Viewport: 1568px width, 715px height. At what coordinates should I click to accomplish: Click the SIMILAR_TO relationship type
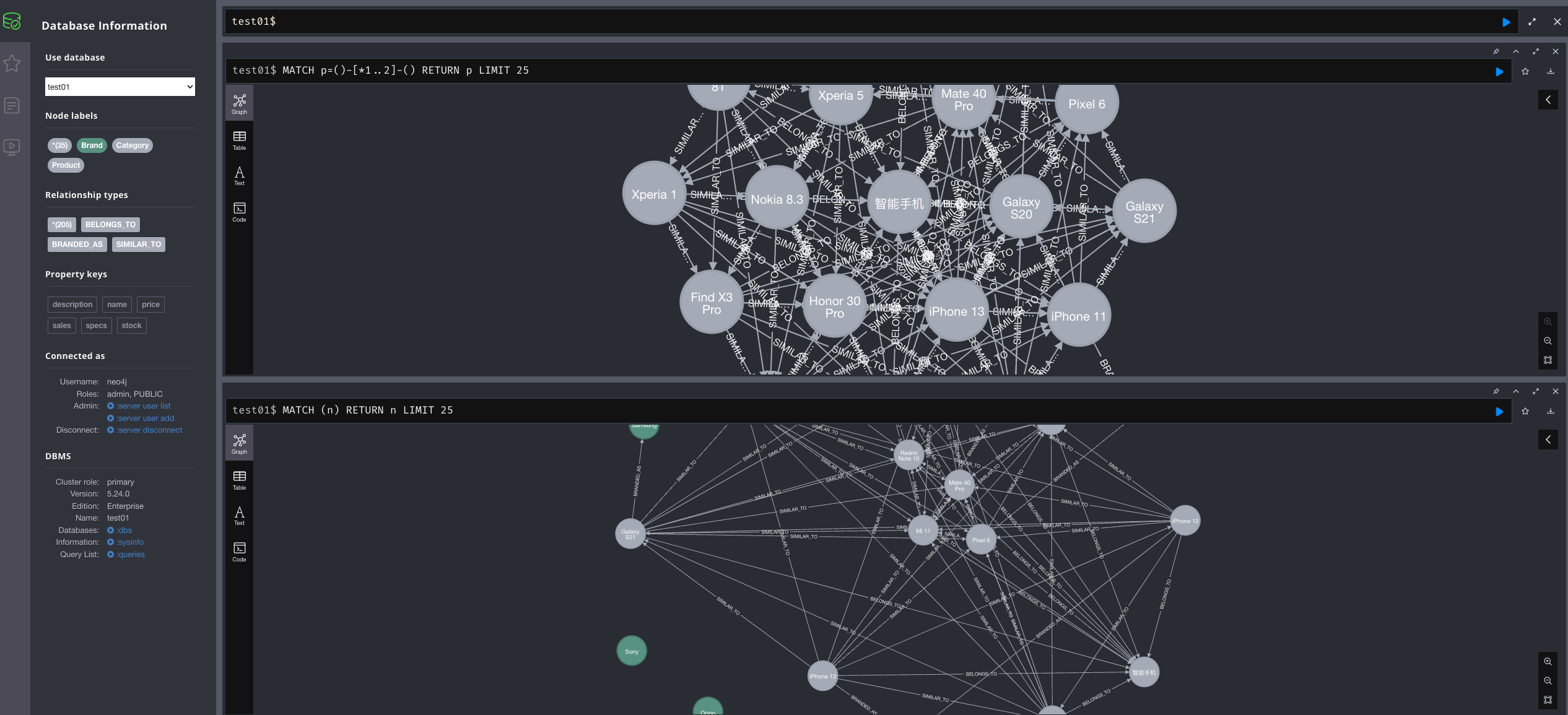(138, 245)
